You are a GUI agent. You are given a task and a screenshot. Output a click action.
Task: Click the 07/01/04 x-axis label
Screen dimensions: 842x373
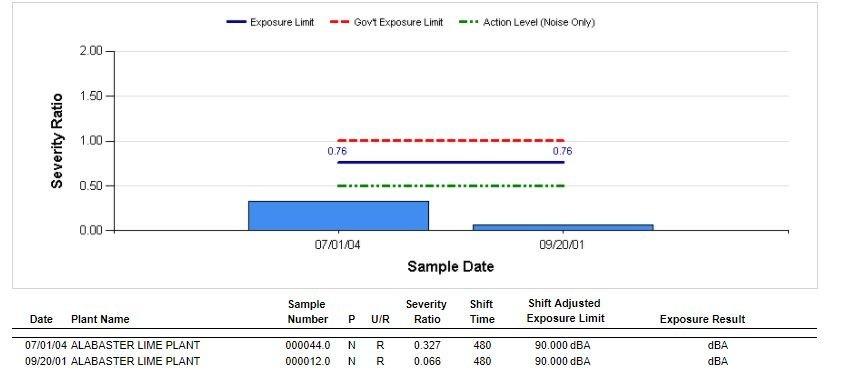[338, 245]
